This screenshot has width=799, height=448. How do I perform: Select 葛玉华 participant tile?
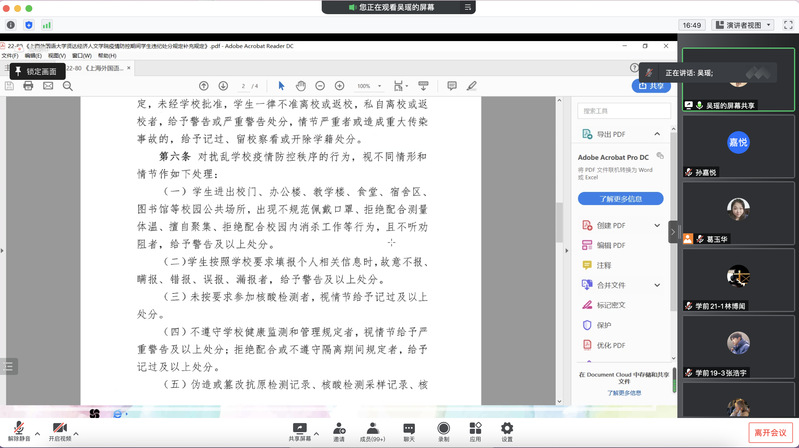[x=738, y=214]
